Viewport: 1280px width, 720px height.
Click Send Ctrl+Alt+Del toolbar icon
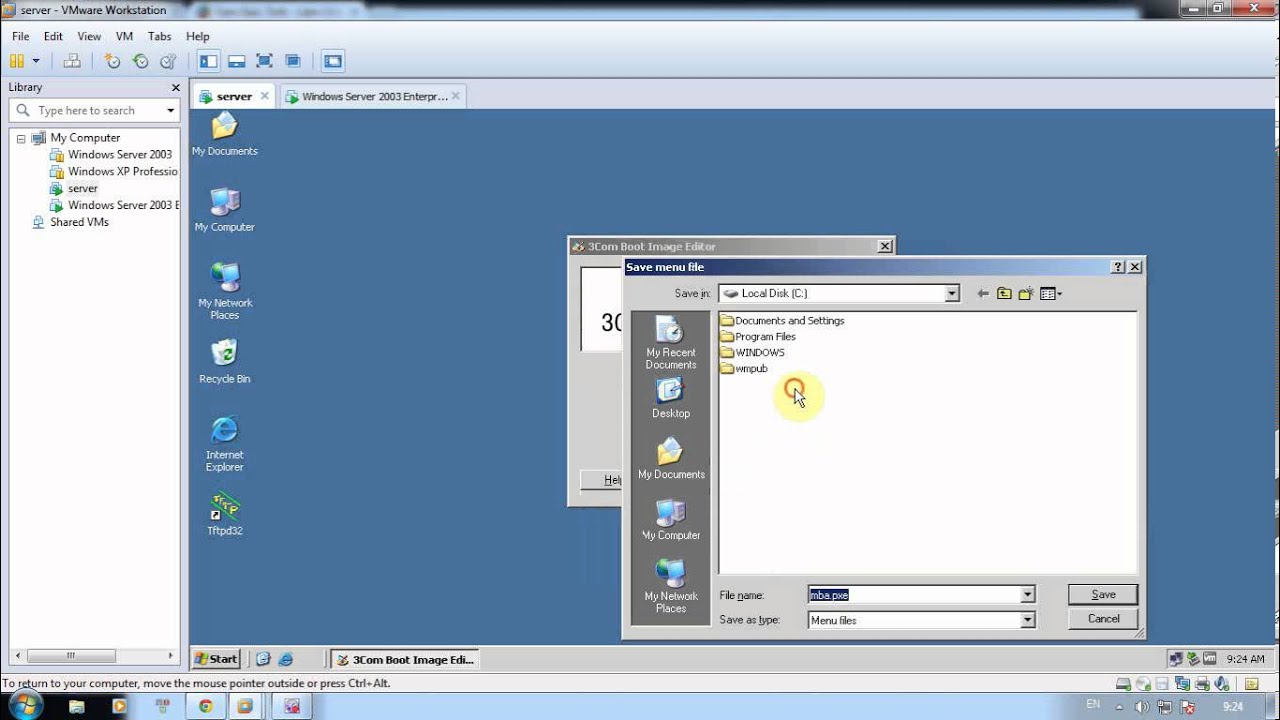pos(72,61)
